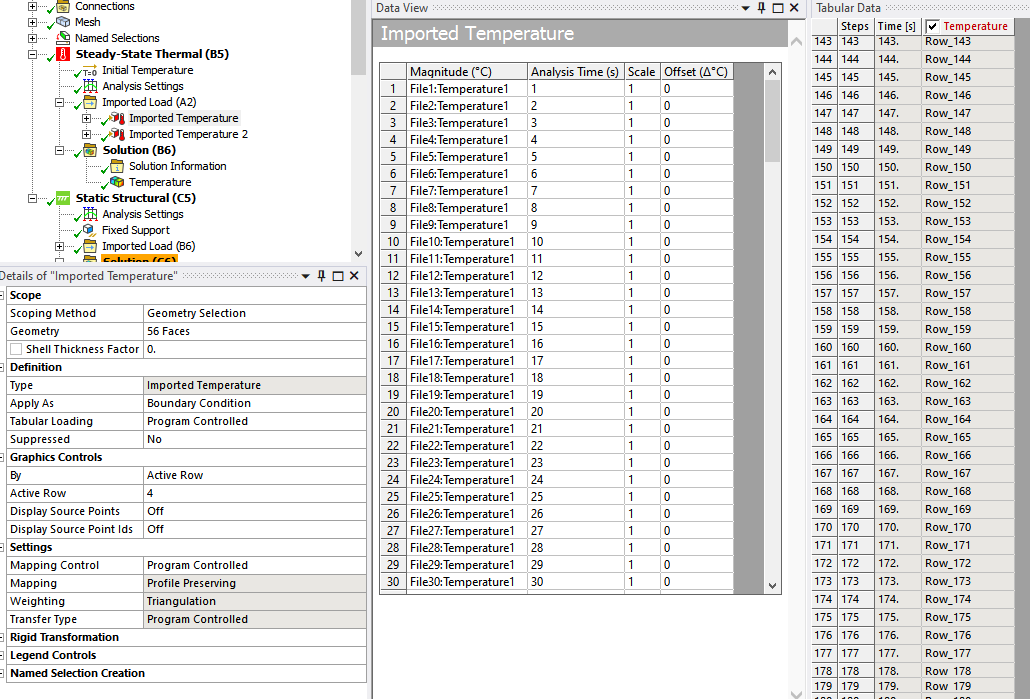Collapse the Steady-State Thermal (B5) node

tap(32, 55)
